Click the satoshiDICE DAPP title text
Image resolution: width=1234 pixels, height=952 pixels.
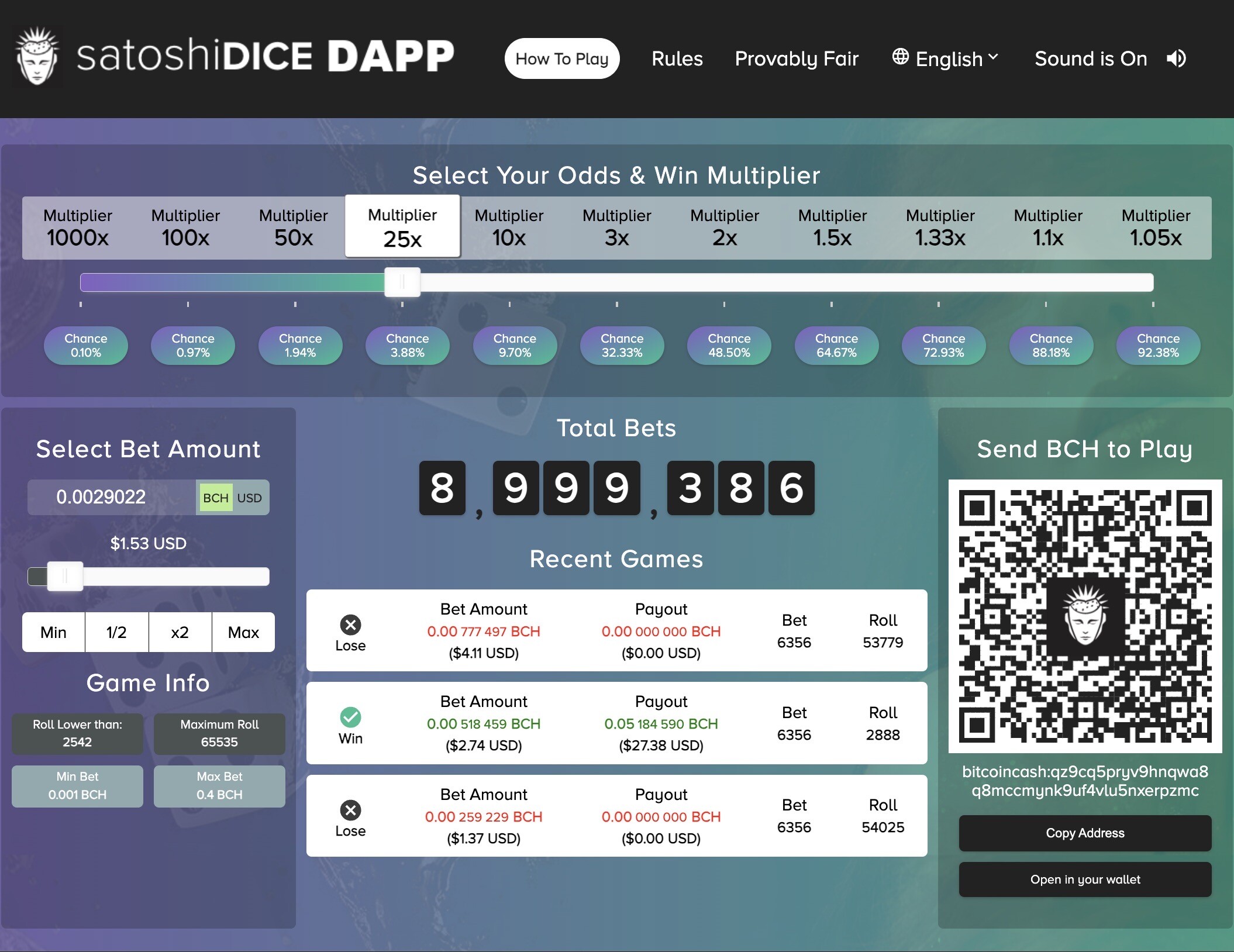266,56
